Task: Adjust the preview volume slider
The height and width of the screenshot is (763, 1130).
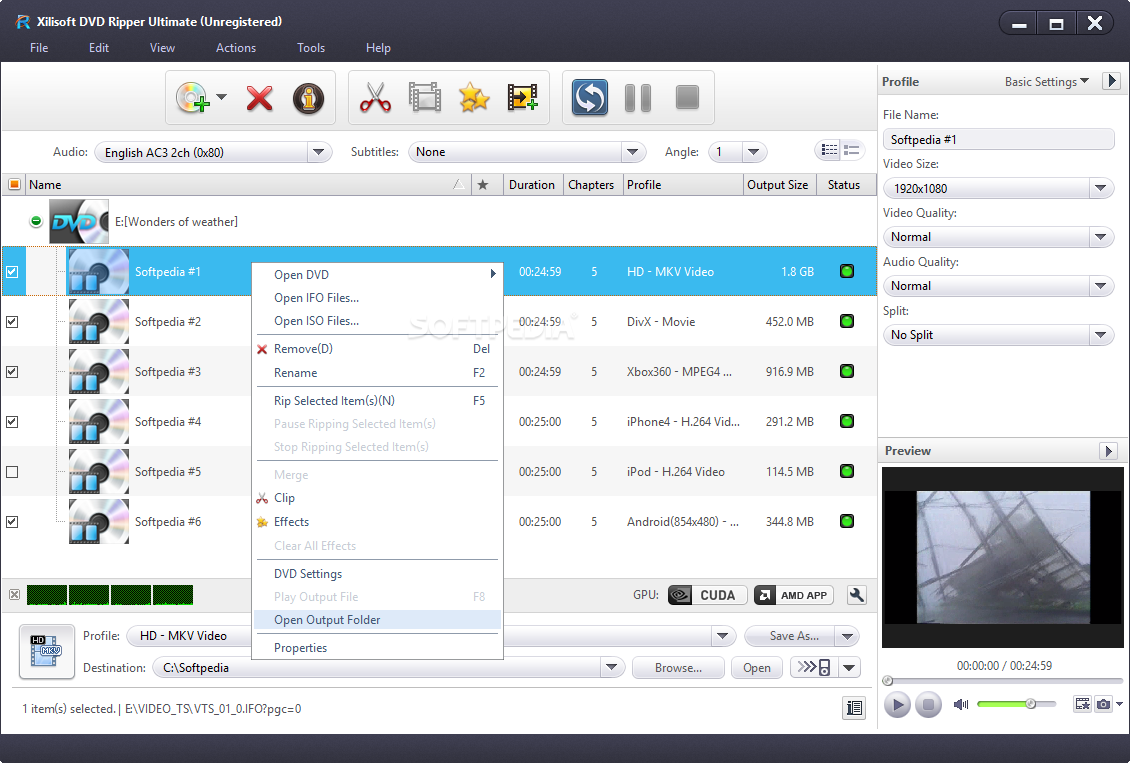Action: pyautogui.click(x=1016, y=704)
